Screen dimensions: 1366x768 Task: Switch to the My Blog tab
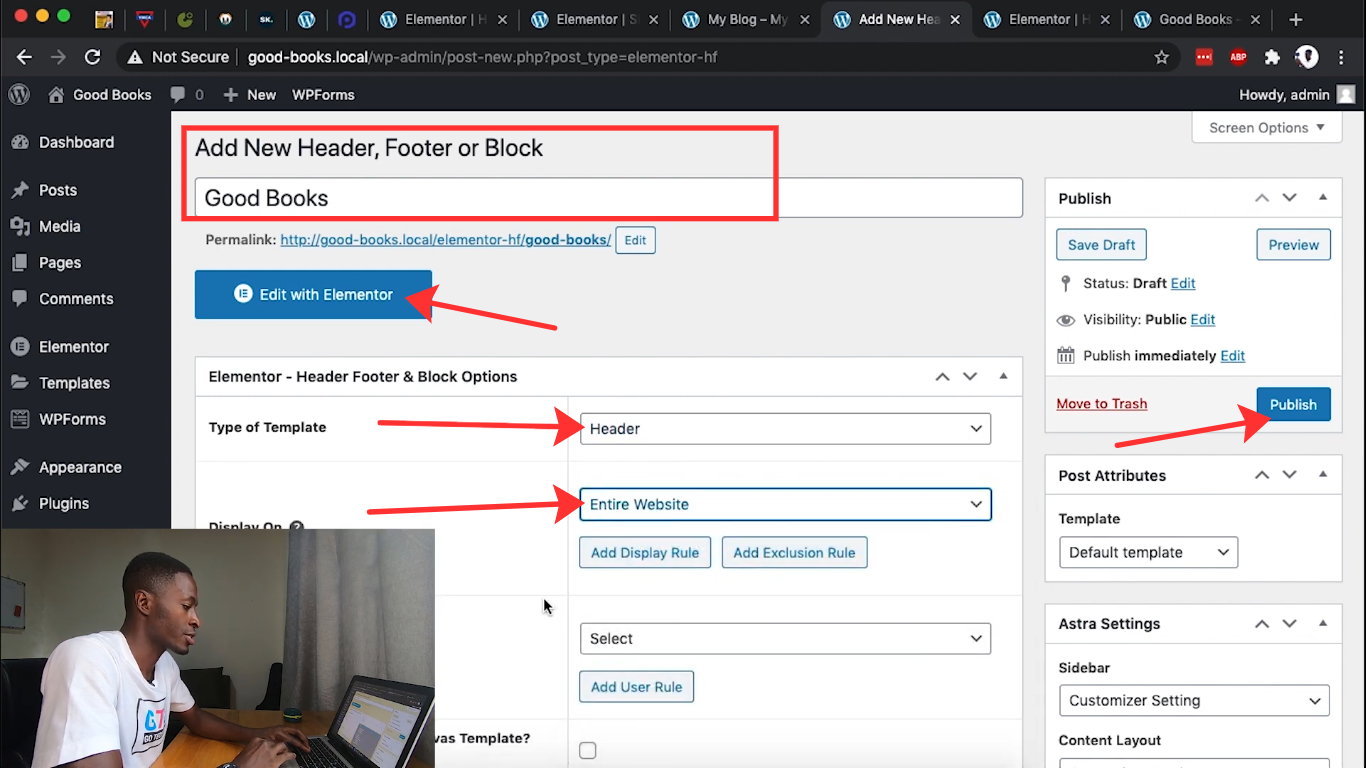pos(745,19)
